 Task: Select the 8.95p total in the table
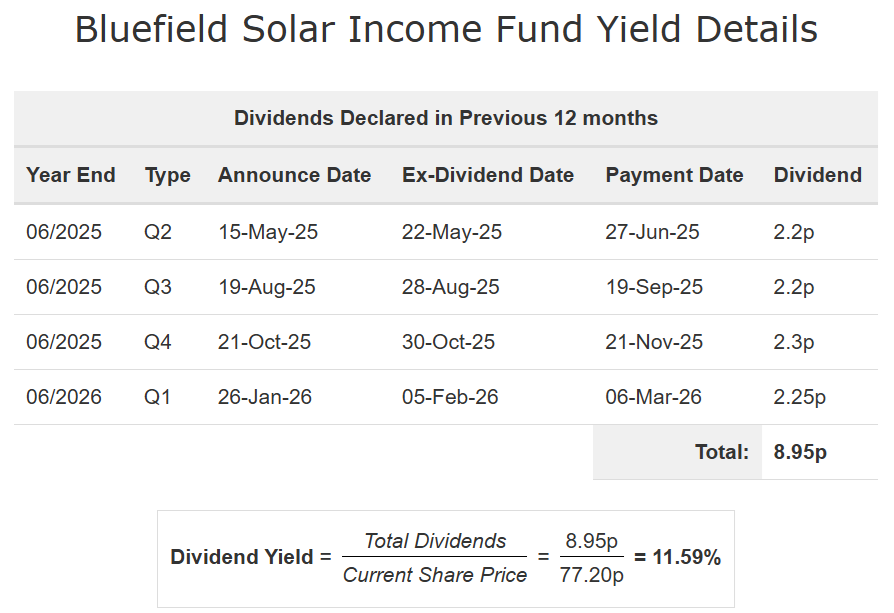[x=800, y=452]
